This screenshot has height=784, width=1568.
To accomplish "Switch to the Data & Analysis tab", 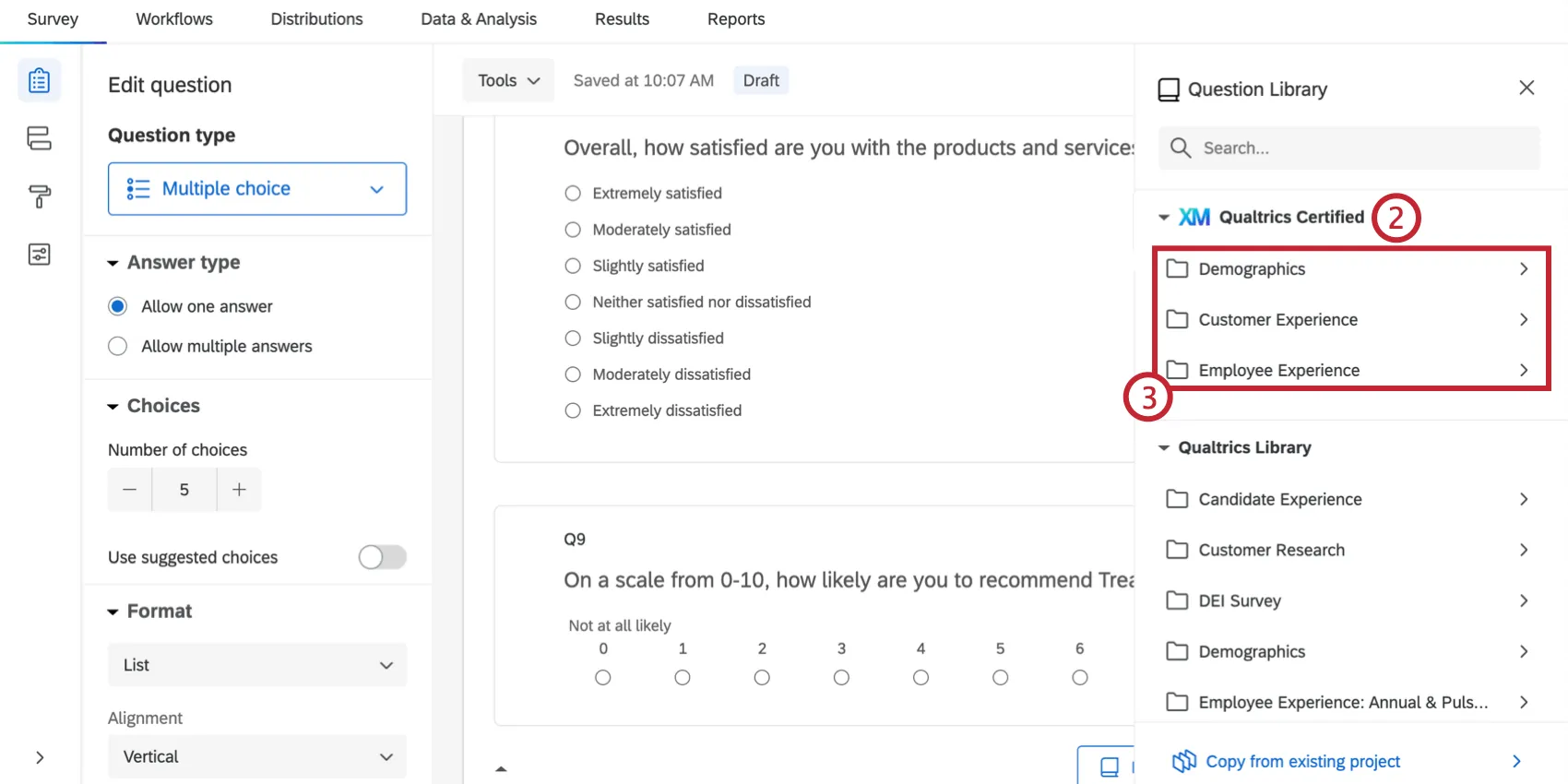I will [x=479, y=19].
